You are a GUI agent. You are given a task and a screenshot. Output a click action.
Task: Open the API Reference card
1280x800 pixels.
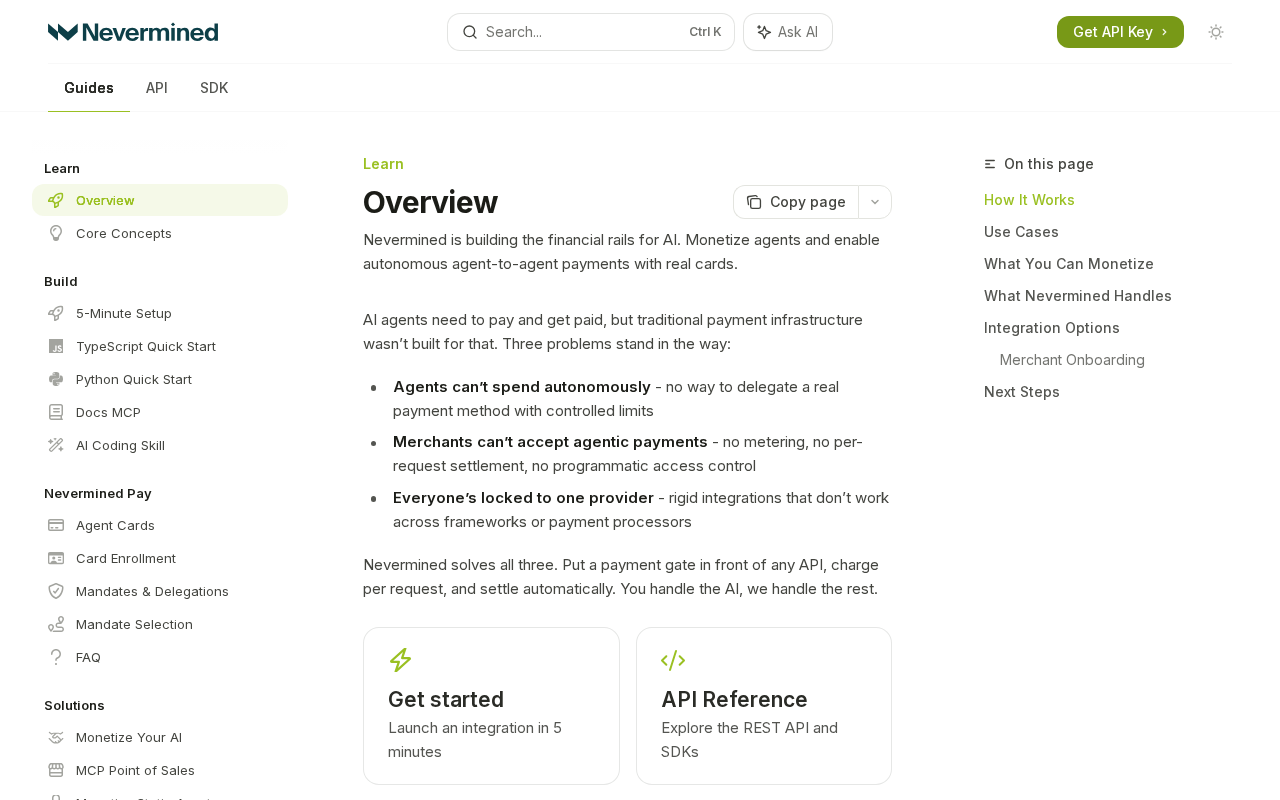click(764, 706)
